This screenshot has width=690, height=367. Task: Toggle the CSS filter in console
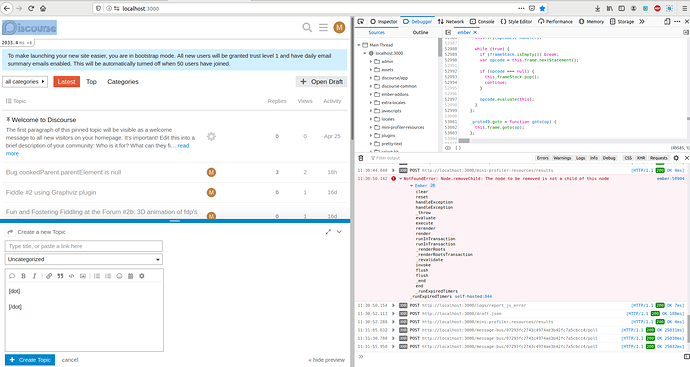(628, 158)
